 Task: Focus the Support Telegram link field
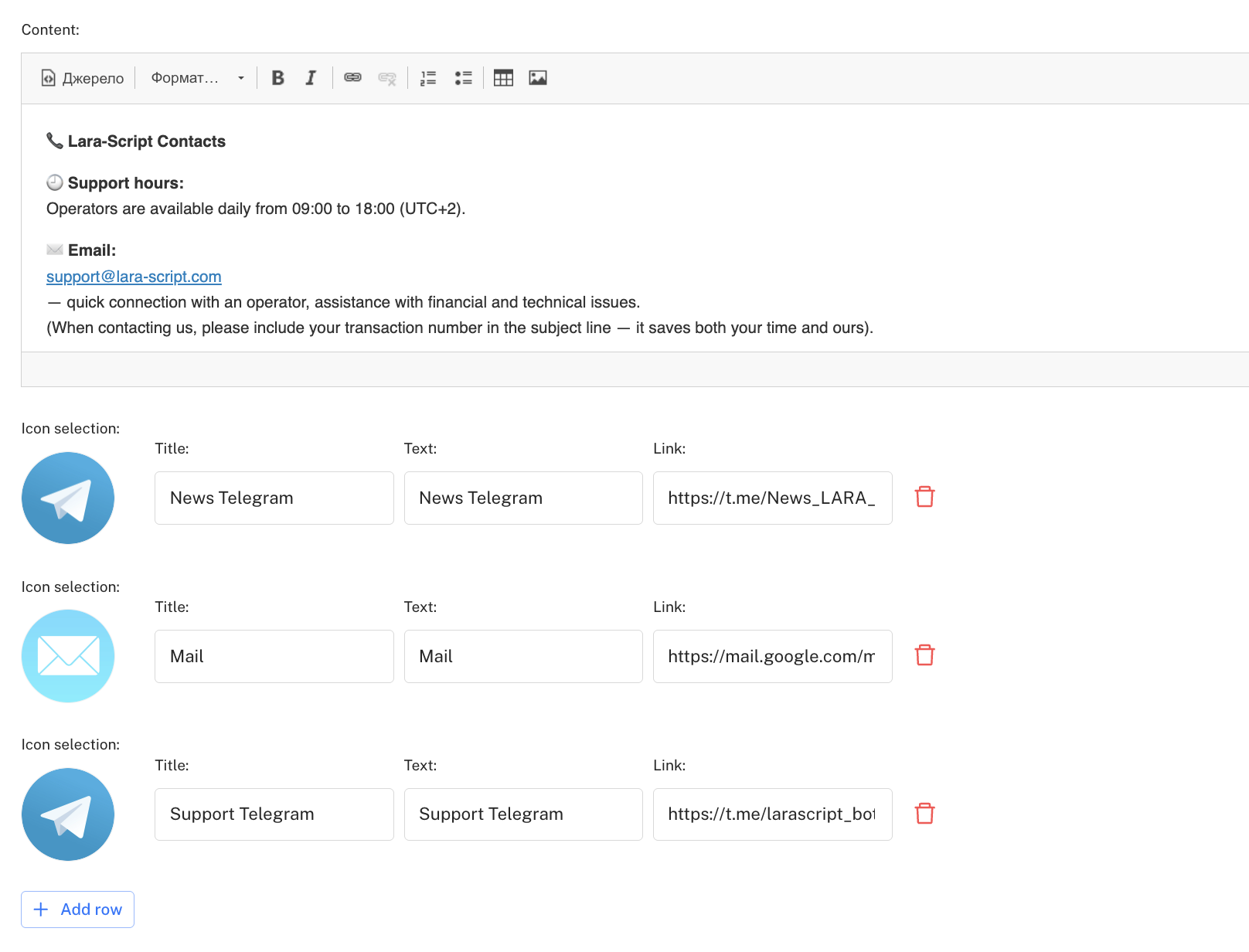click(772, 814)
